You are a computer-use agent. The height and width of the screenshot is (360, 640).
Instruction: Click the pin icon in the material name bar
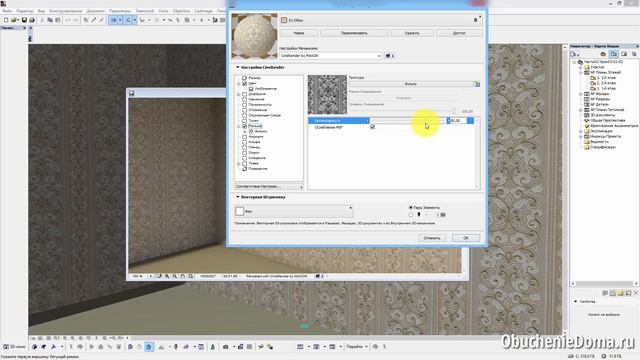pyautogui.click(x=476, y=20)
